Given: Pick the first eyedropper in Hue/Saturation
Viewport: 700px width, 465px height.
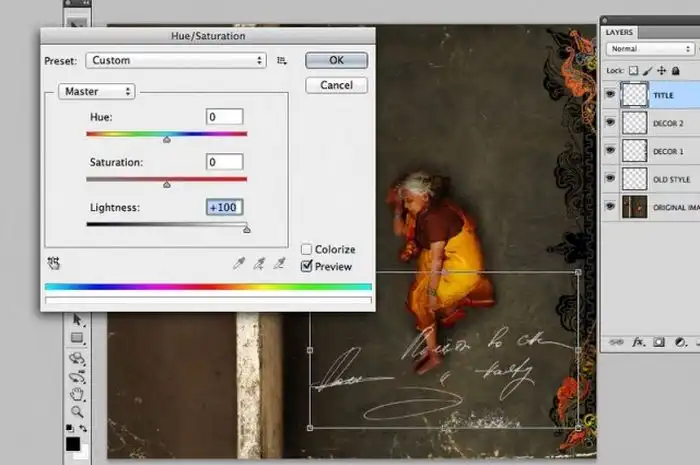Looking at the screenshot, I should [x=239, y=264].
